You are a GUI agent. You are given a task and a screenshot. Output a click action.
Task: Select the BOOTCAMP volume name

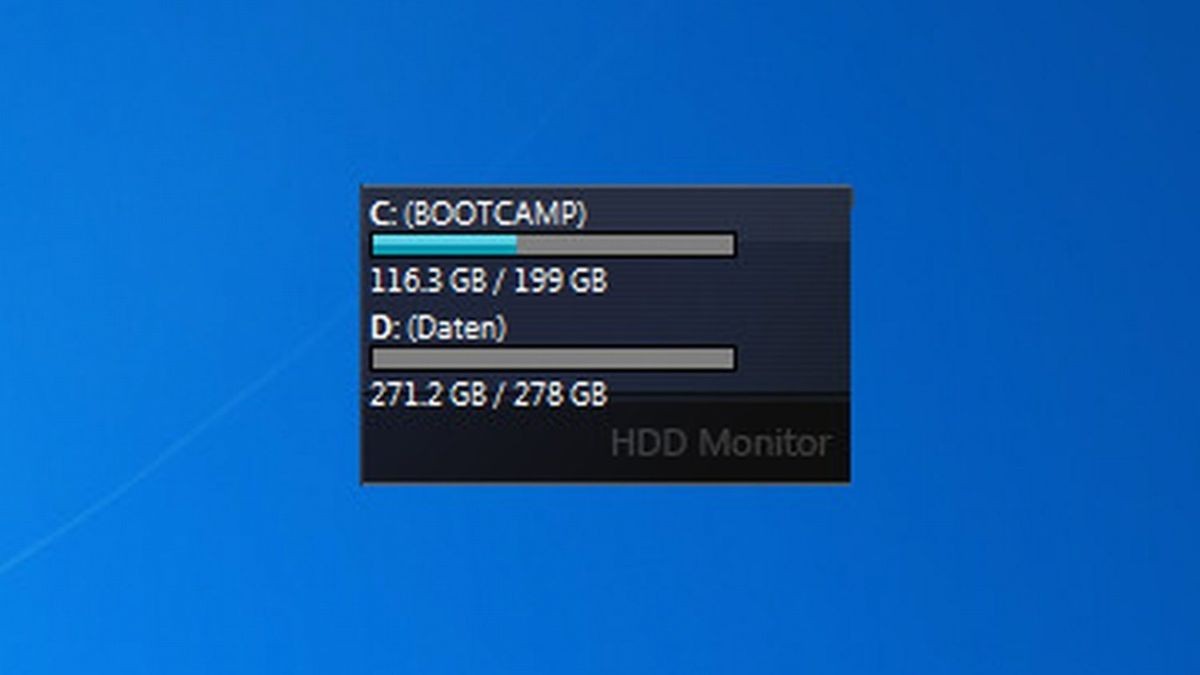click(x=495, y=214)
